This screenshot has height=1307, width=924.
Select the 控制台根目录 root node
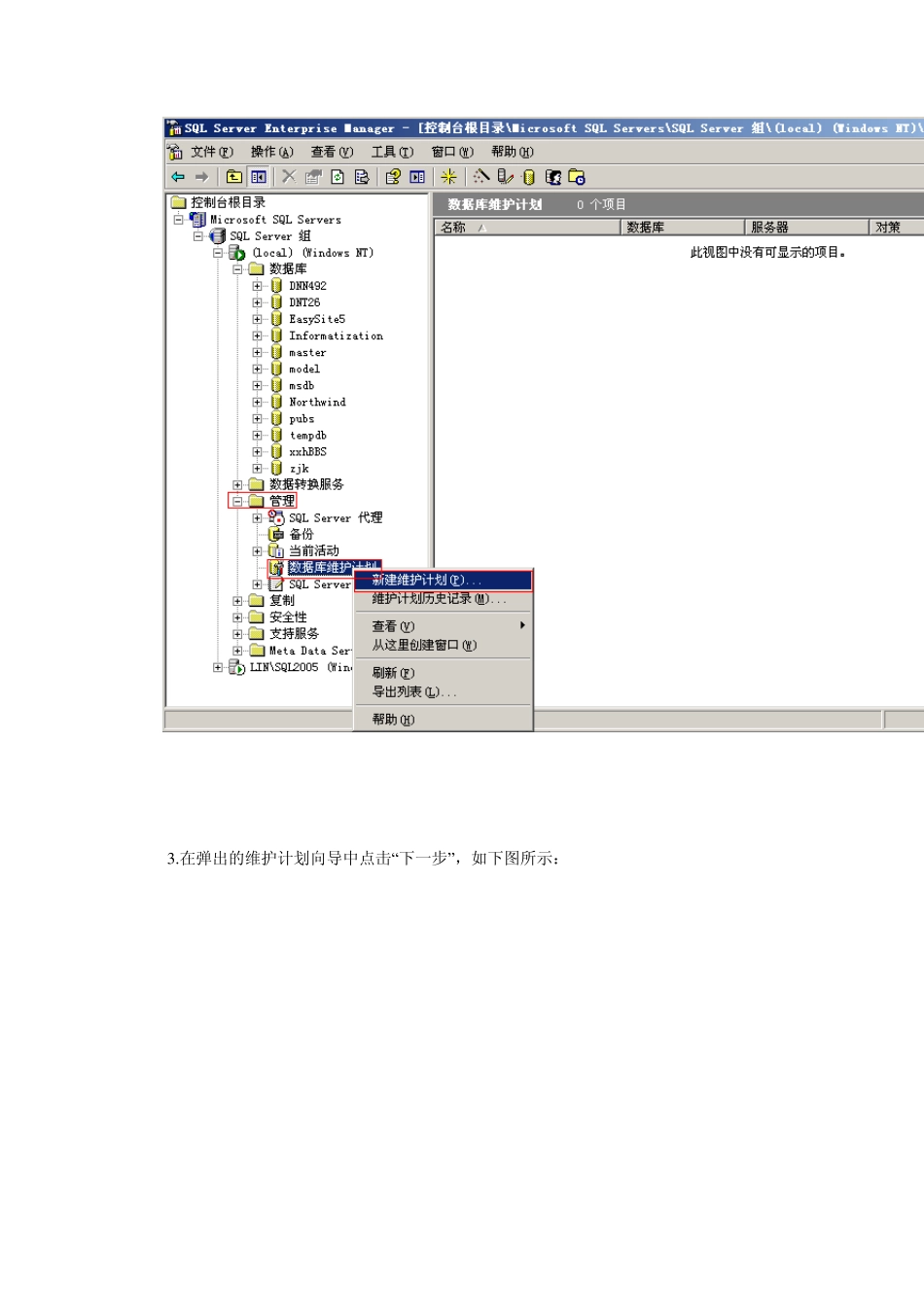coord(228,202)
